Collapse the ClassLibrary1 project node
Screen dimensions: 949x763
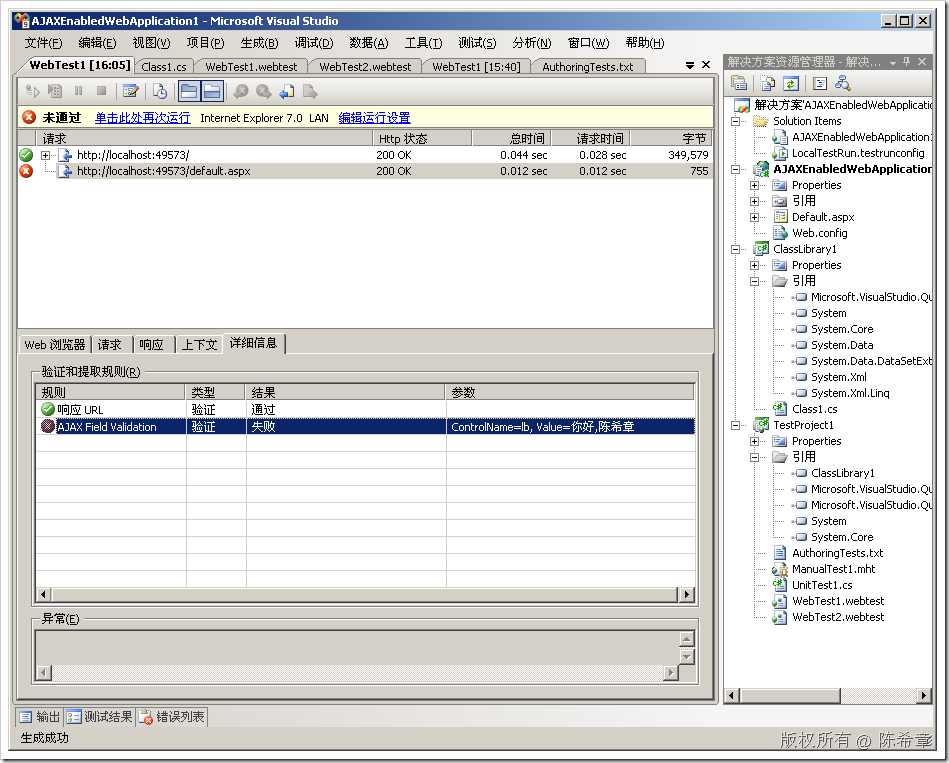point(735,249)
